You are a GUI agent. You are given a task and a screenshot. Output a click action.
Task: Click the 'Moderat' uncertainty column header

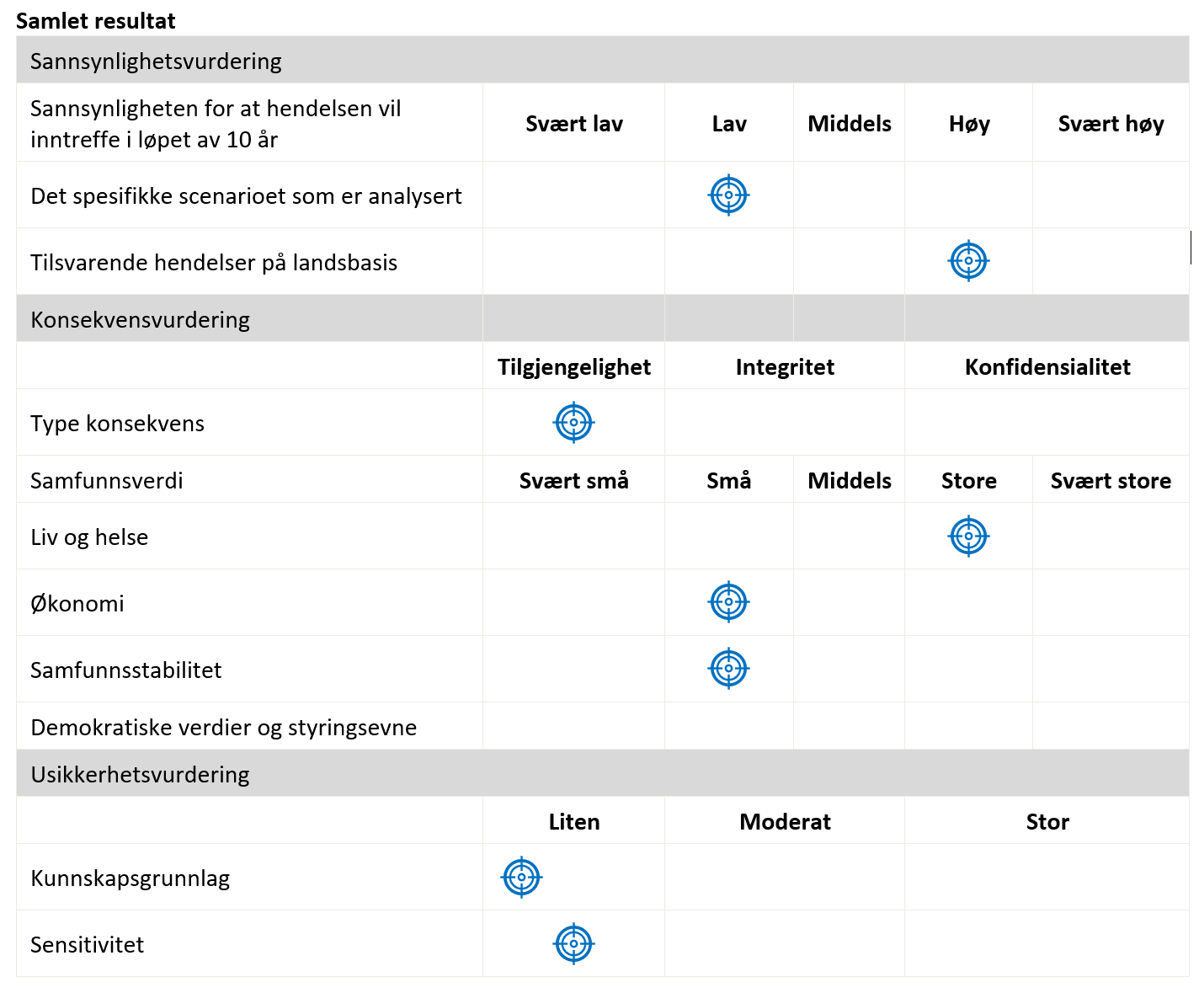(x=785, y=821)
